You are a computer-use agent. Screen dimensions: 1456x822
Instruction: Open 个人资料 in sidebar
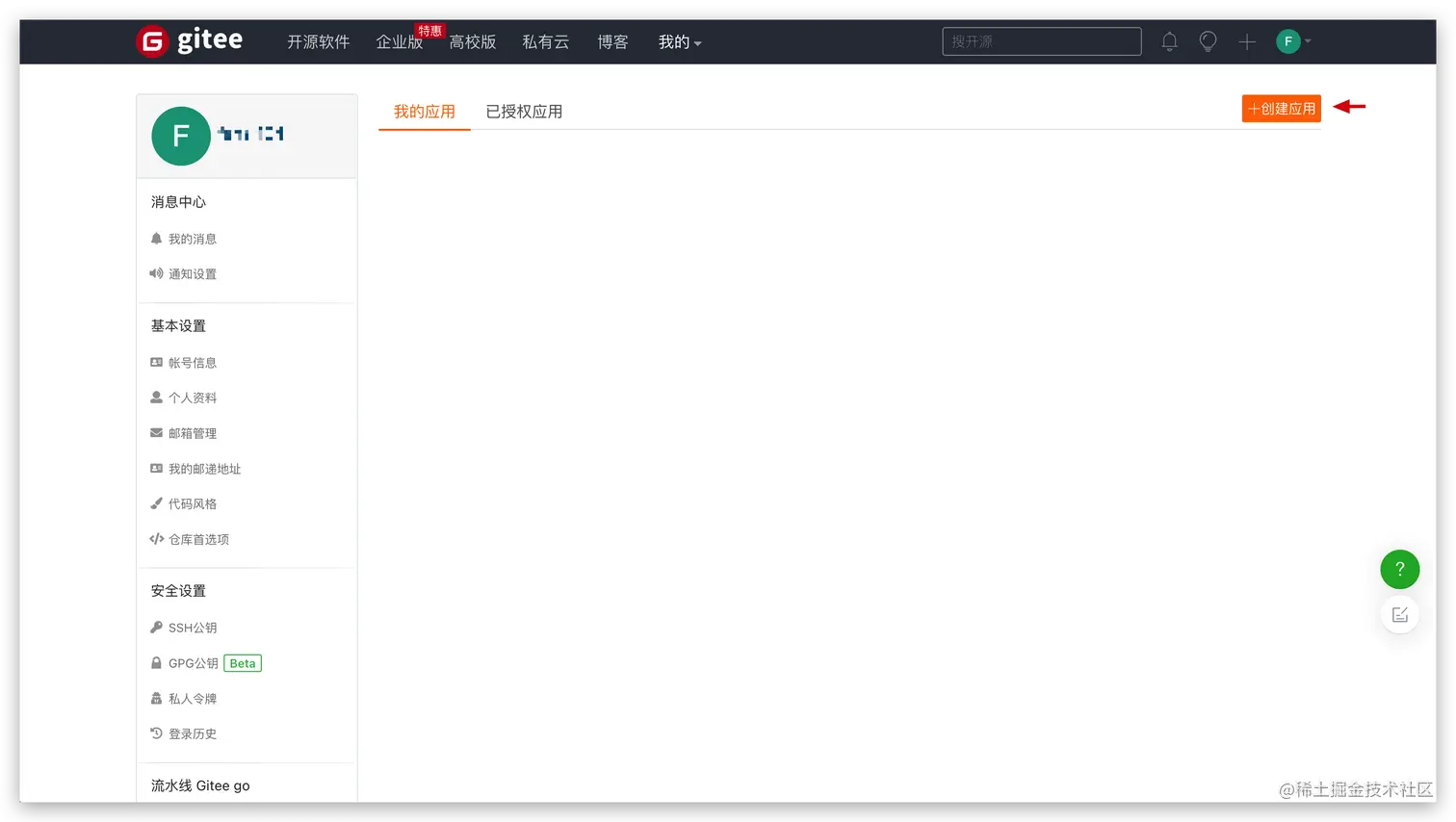[184, 398]
